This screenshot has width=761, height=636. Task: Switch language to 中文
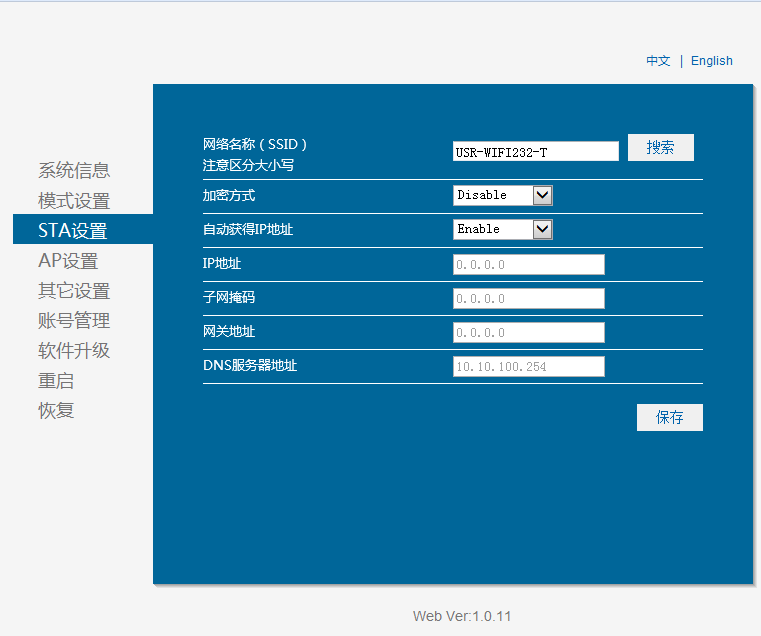pyautogui.click(x=658, y=61)
